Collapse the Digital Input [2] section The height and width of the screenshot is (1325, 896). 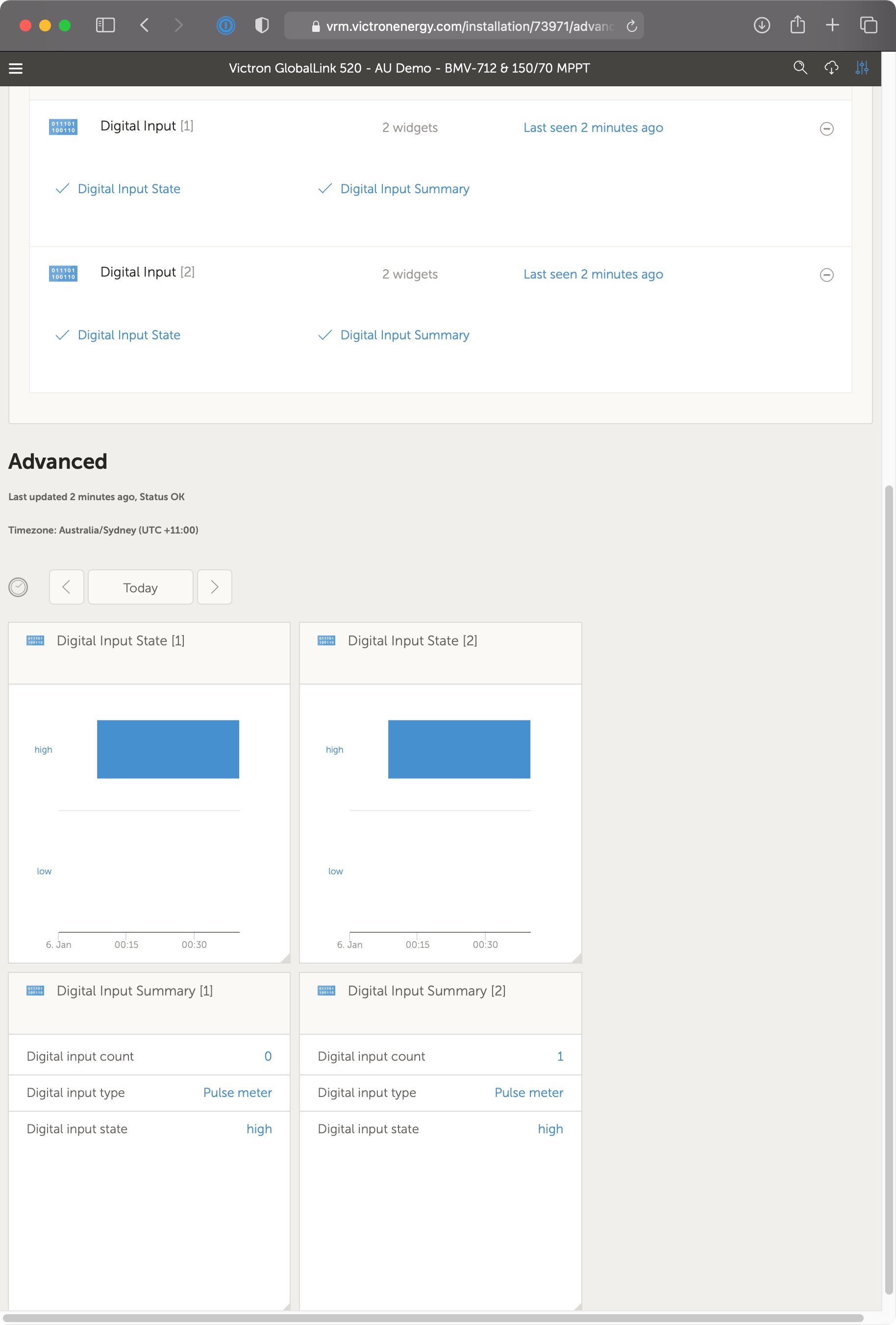tap(826, 275)
